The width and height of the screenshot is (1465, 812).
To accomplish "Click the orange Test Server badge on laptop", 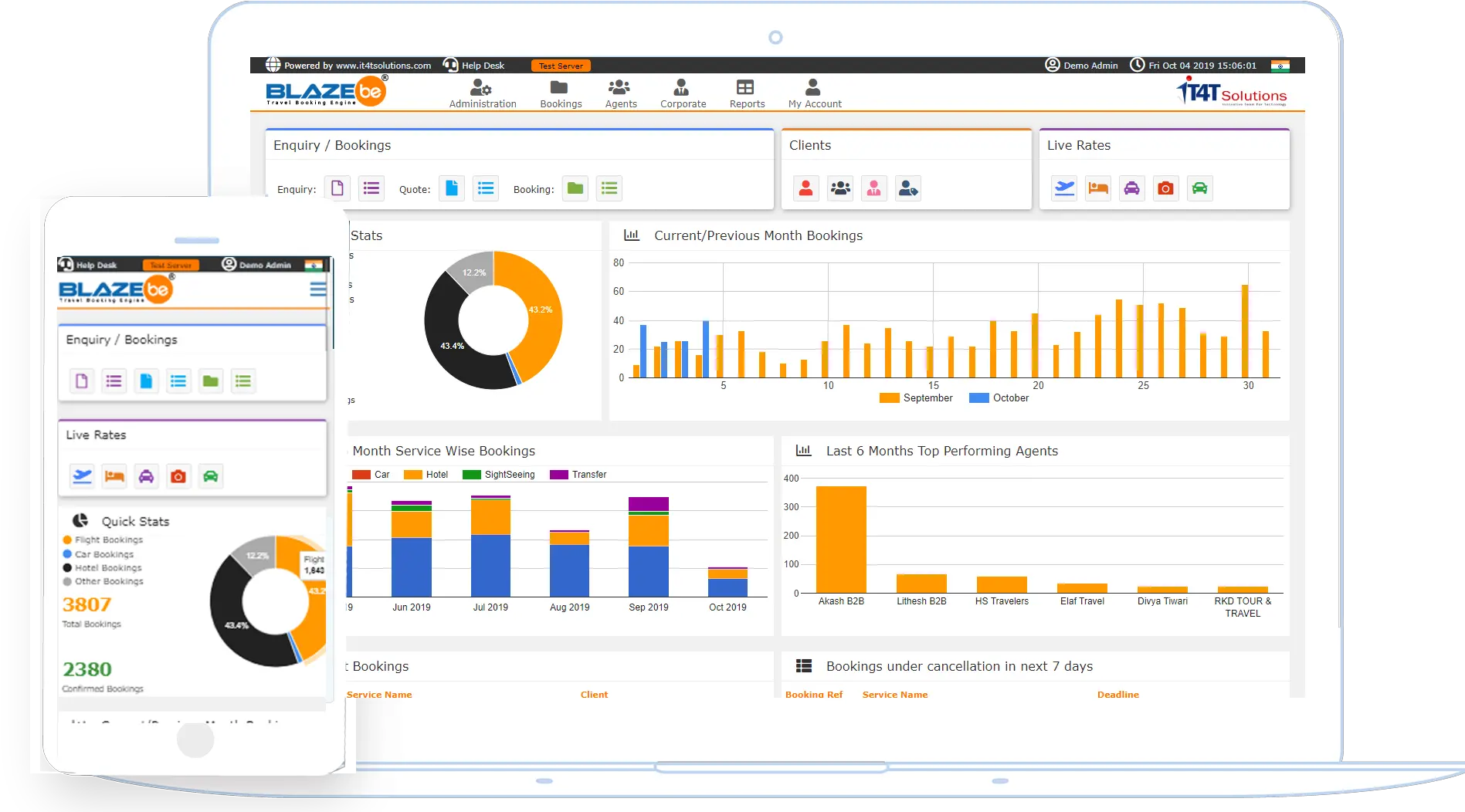I will [561, 66].
